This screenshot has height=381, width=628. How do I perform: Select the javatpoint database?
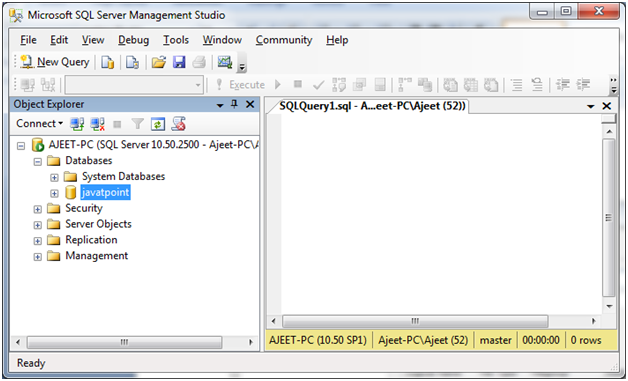pos(106,192)
